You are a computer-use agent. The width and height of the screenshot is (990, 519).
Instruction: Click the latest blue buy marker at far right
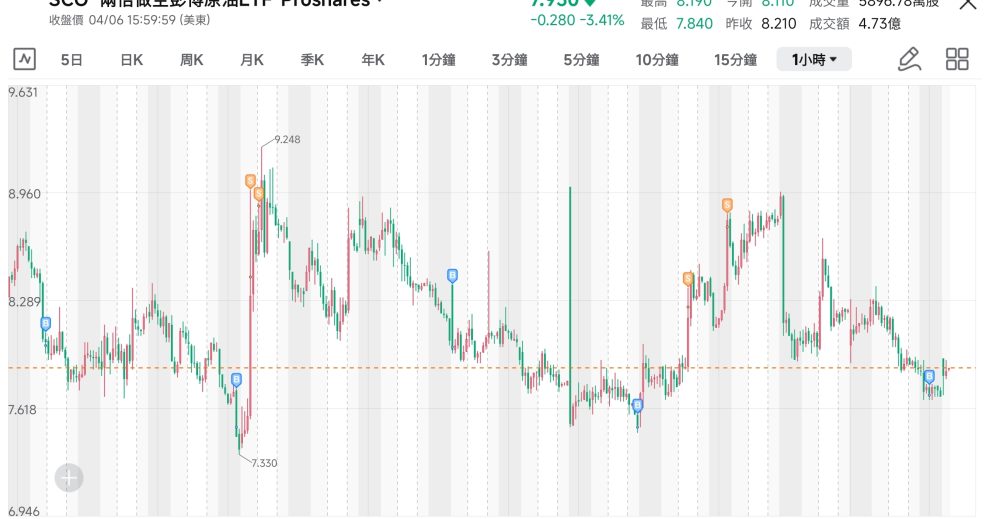coord(929,376)
